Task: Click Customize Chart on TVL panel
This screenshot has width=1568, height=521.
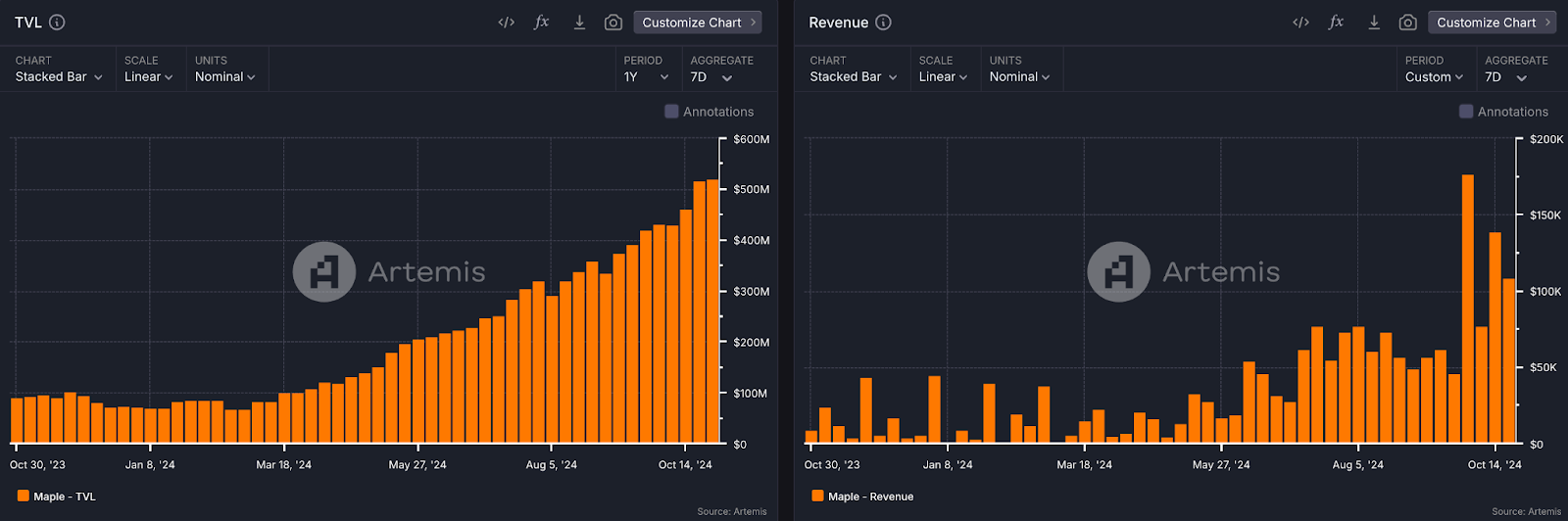Action: click(698, 23)
